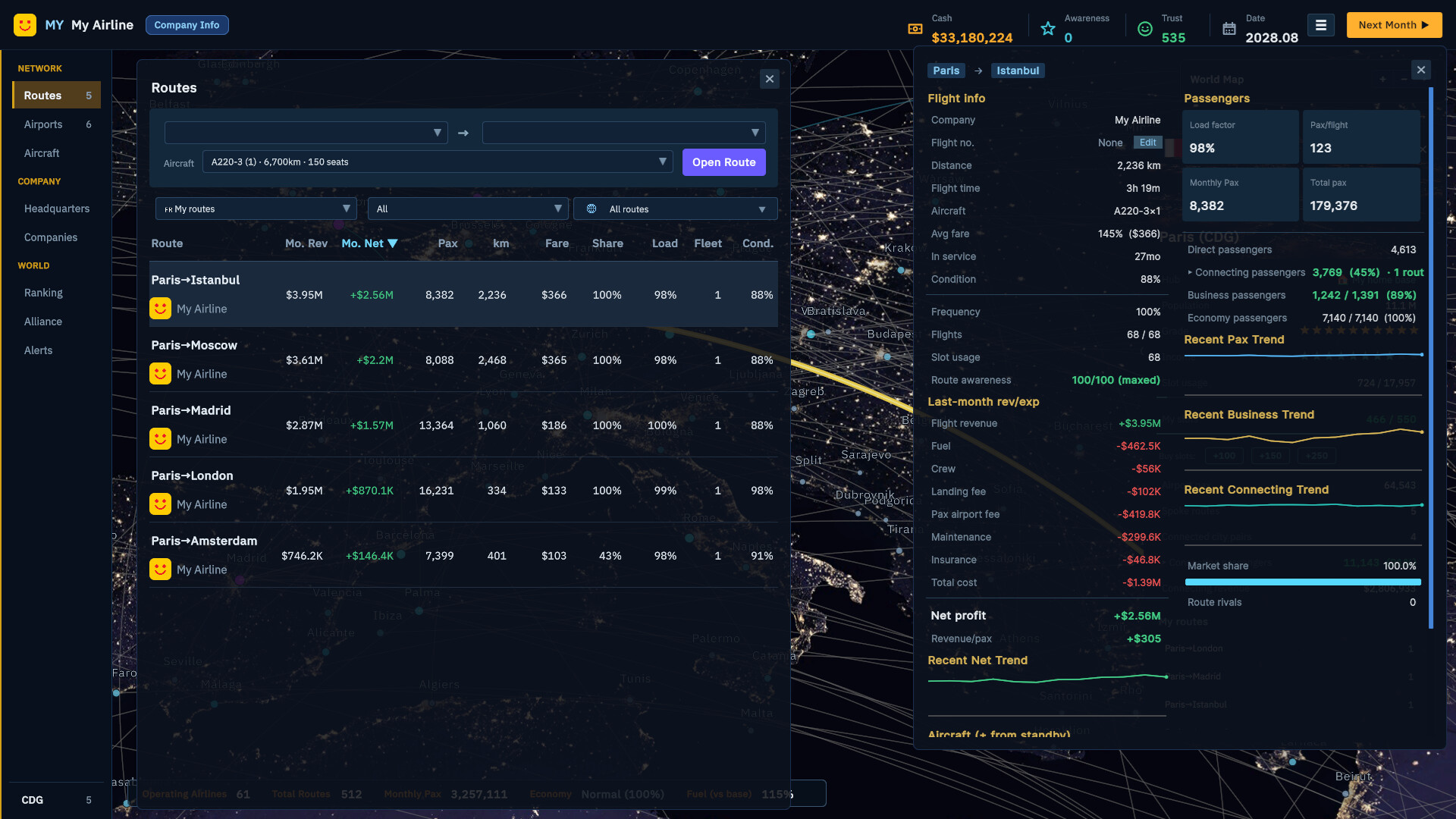The height and width of the screenshot is (819, 1456).
Task: Open the All routes globe dropdown
Action: tap(675, 209)
